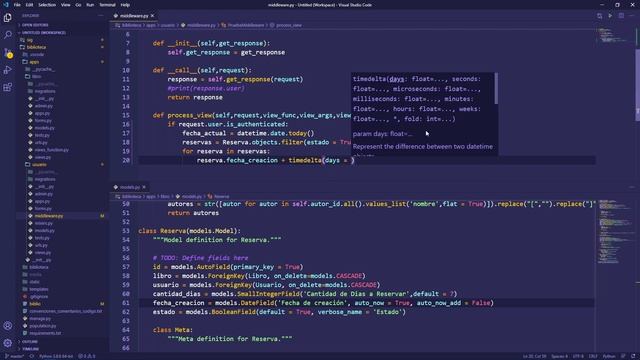
Task: Open the Selection menu
Action: [x=47, y=5]
